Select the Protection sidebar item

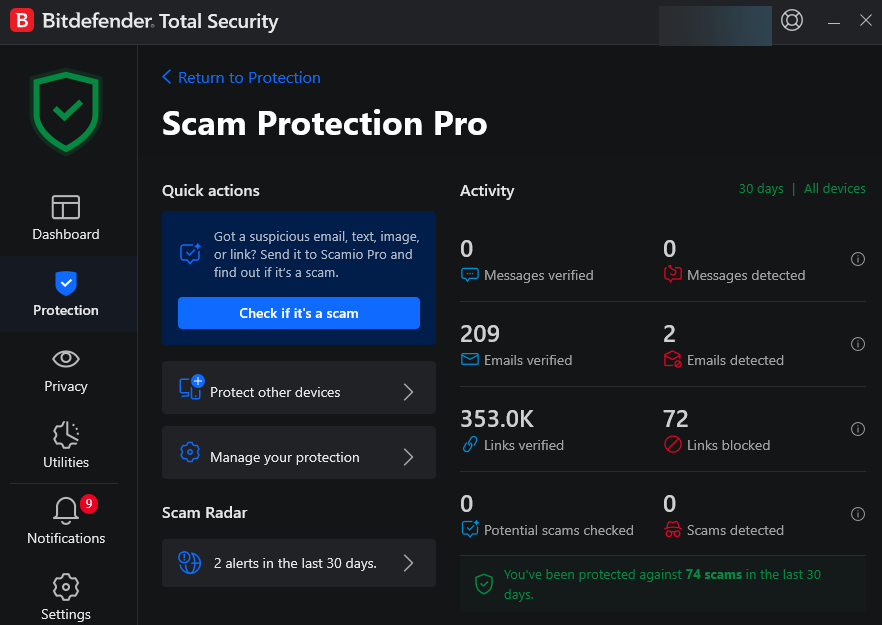(x=66, y=294)
